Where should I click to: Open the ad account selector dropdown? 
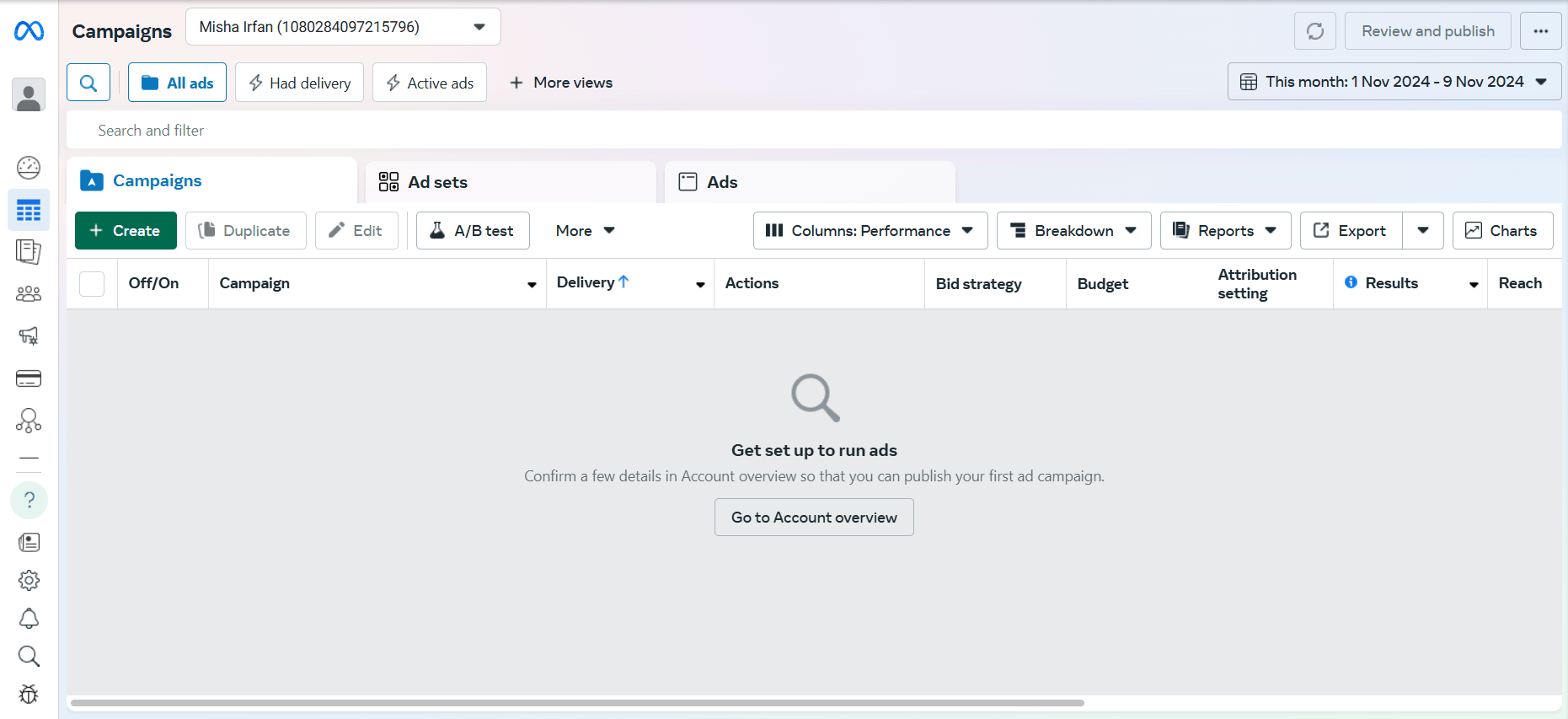coord(343,27)
